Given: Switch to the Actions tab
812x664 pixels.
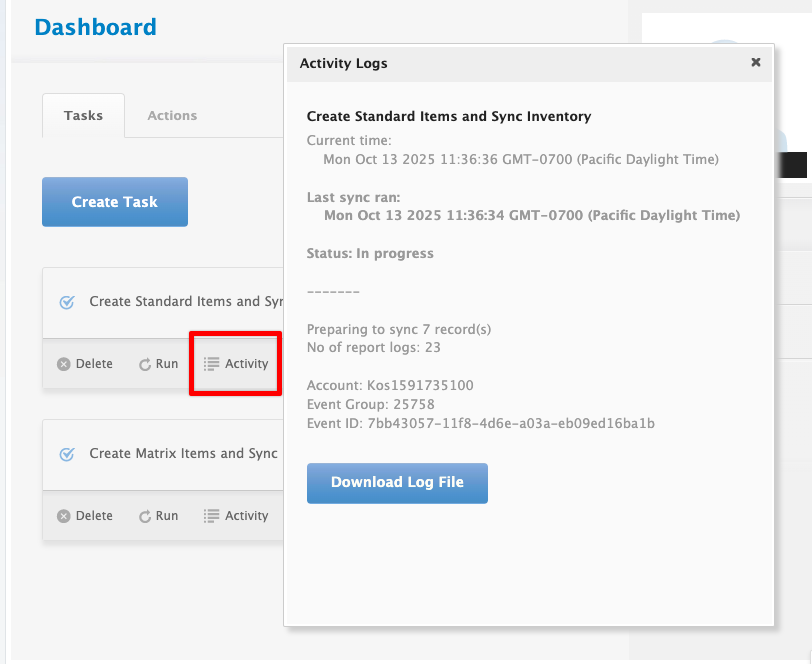Looking at the screenshot, I should coord(172,116).
